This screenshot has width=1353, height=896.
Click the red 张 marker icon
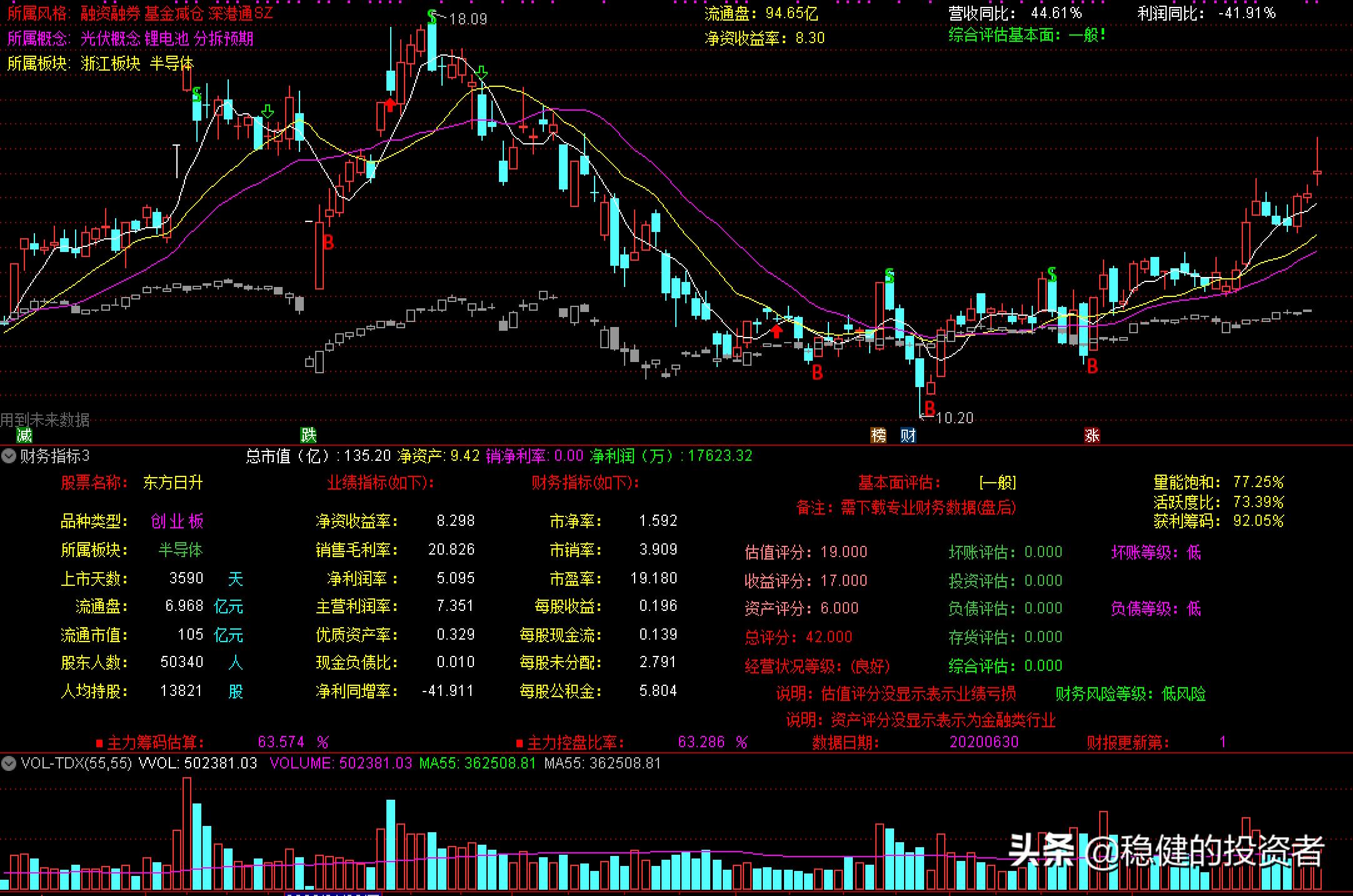(1092, 436)
